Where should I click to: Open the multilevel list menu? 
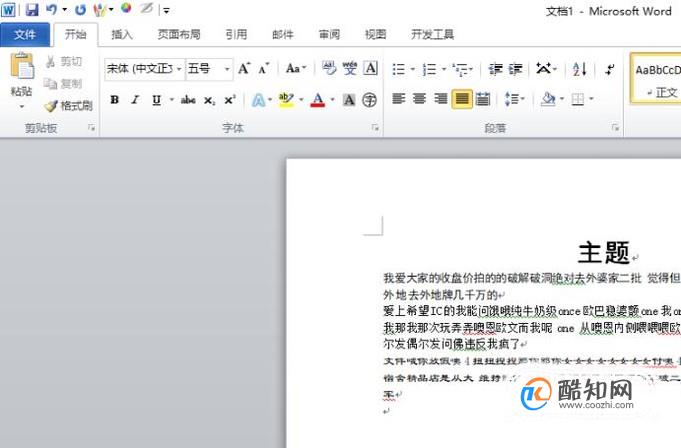pos(462,69)
